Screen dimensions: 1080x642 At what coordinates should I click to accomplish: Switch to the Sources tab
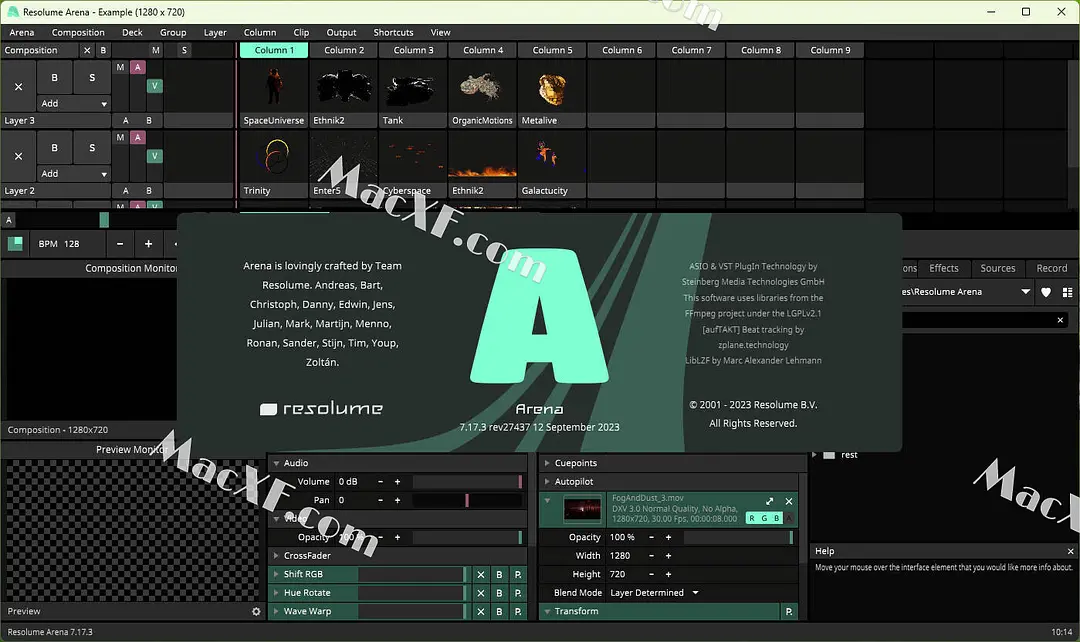pos(997,269)
